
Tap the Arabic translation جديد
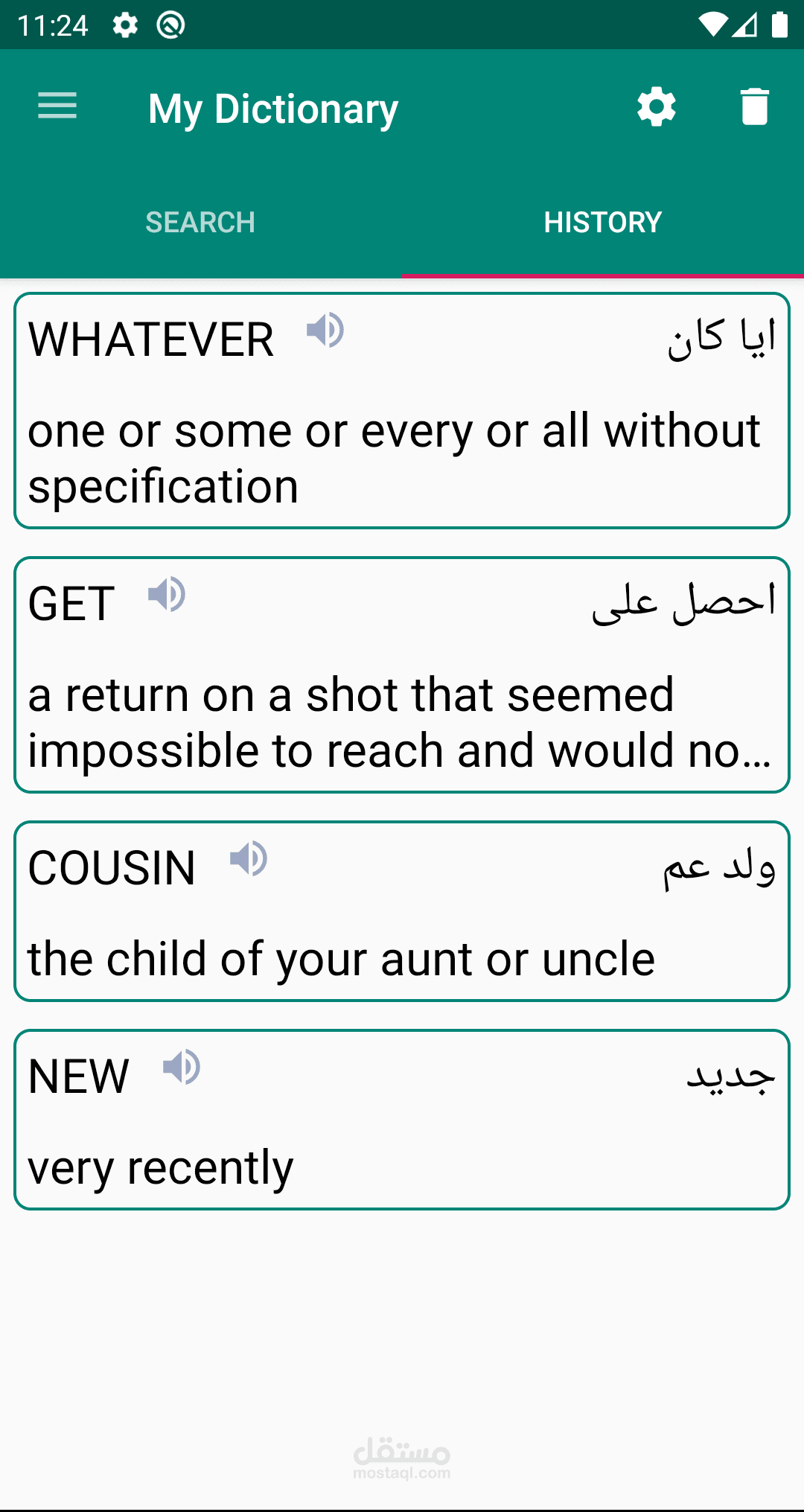731,1076
